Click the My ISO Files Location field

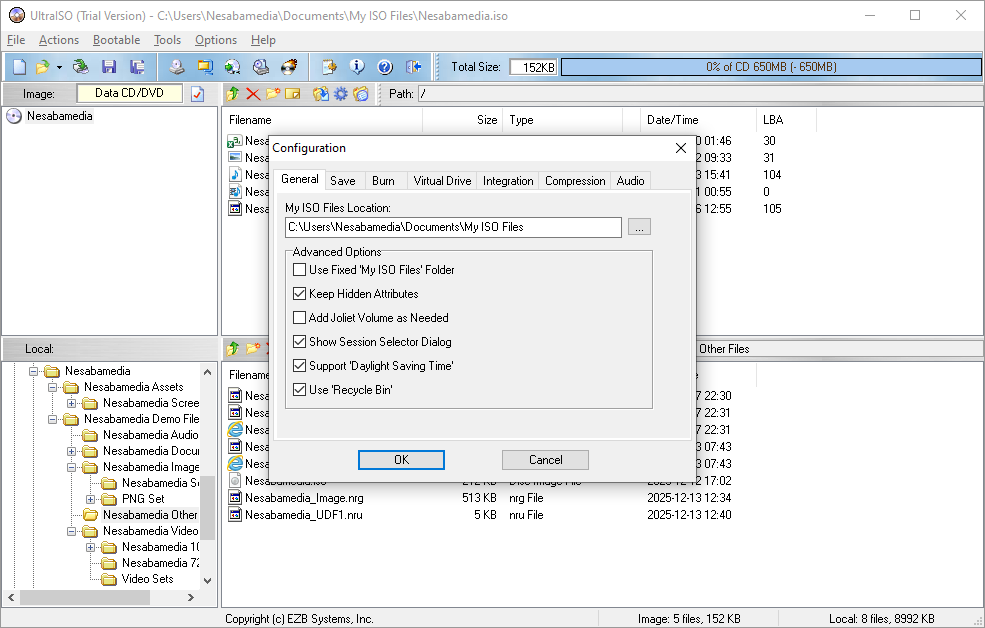(453, 227)
